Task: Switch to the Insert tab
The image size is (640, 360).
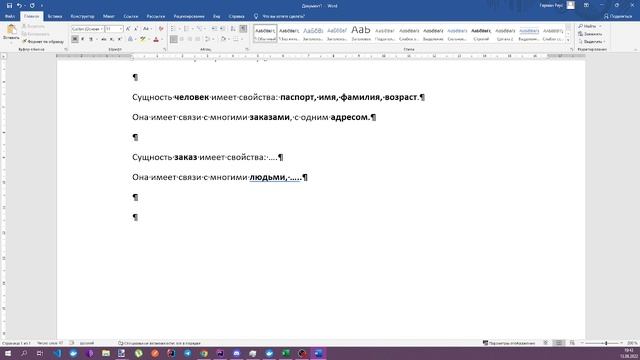Action: (x=55, y=16)
